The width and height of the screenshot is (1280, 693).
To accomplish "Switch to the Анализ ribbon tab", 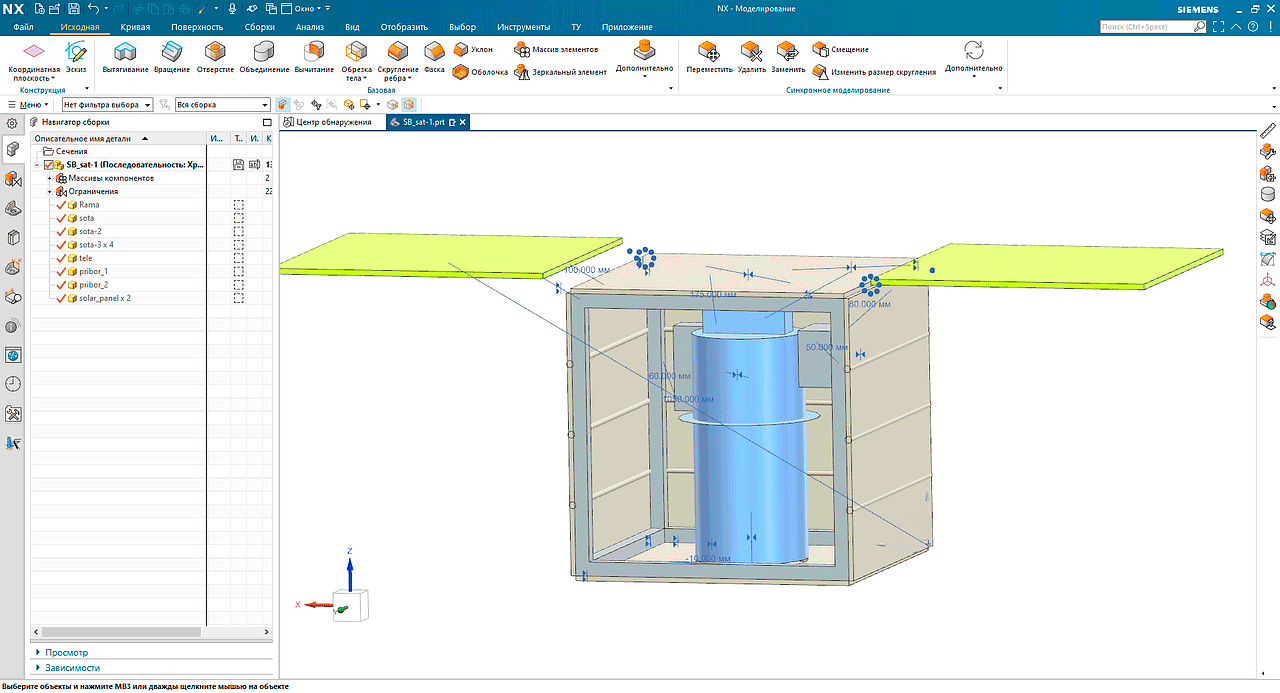I will point(310,27).
